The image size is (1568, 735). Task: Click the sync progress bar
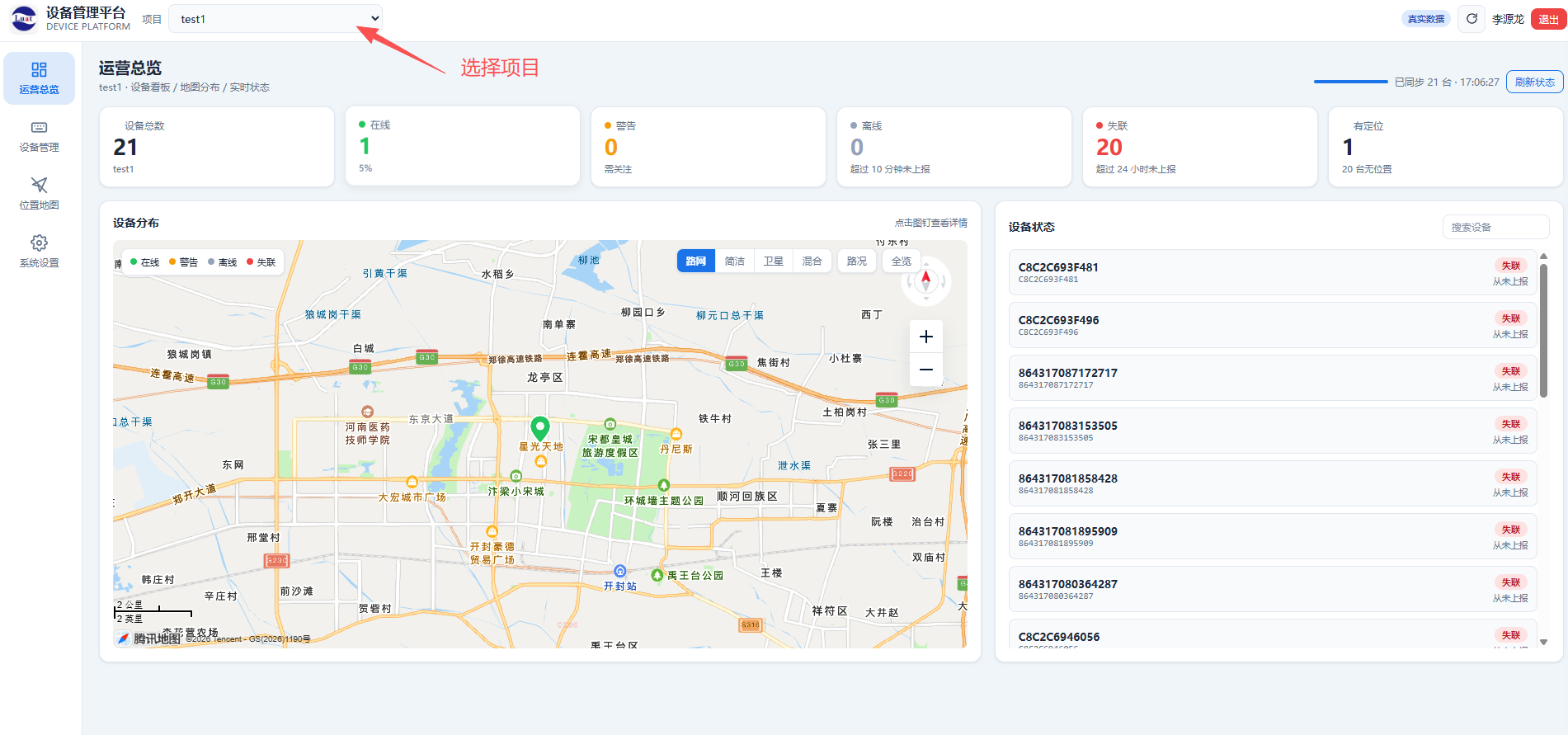click(x=1350, y=82)
